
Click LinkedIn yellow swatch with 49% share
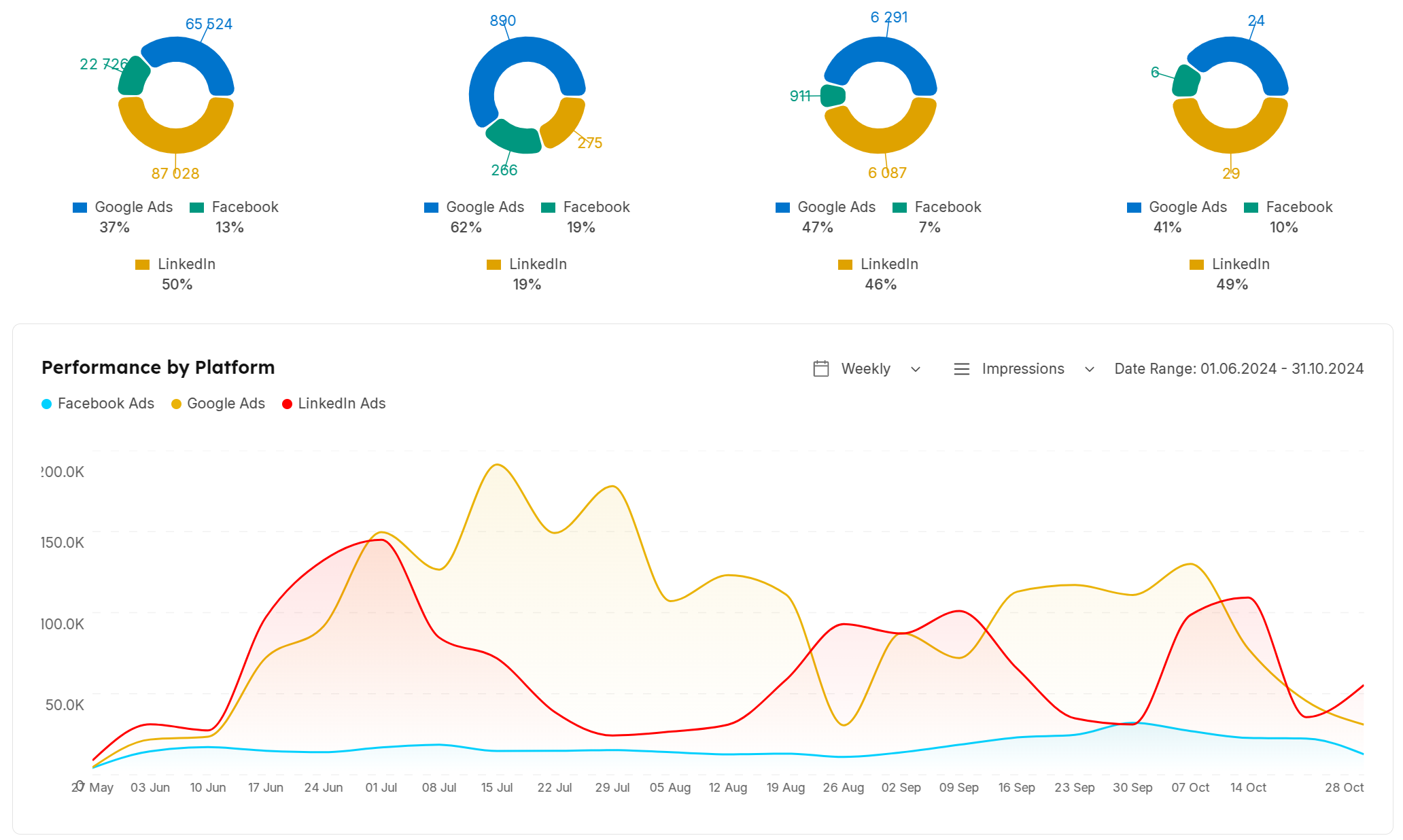1196,264
